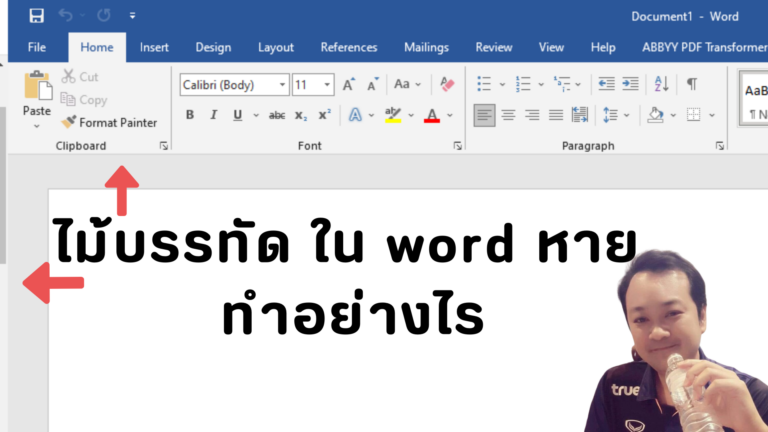768x432 pixels.
Task: Click Cut in the Clipboard group
Action: 80,76
